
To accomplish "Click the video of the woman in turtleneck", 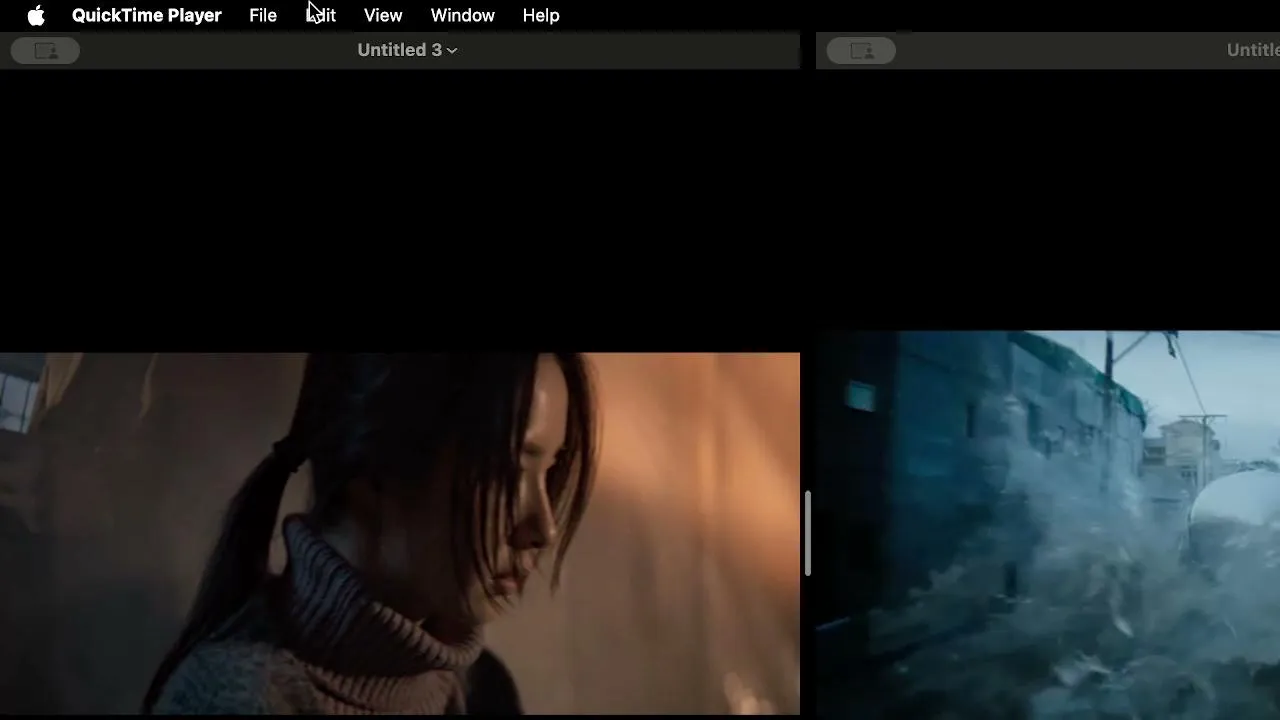I will coord(400,534).
